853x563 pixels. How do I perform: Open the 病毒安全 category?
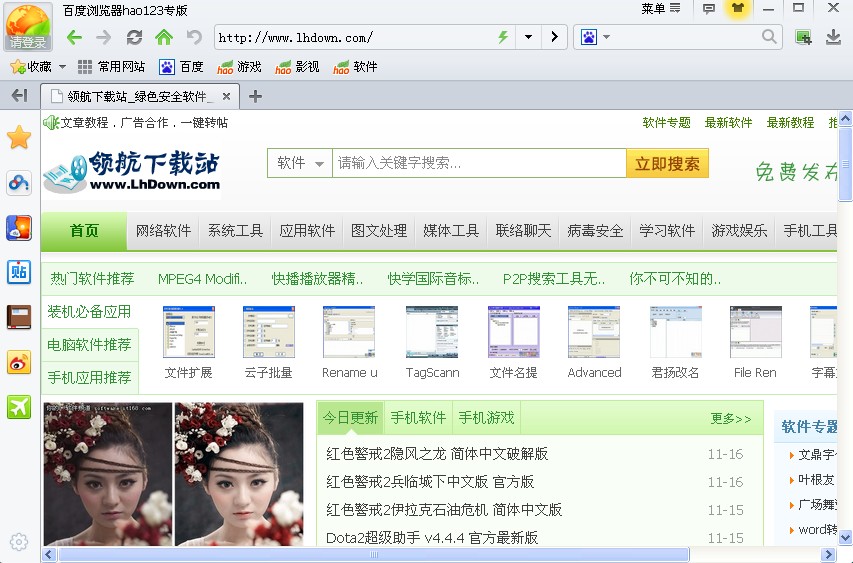click(595, 231)
